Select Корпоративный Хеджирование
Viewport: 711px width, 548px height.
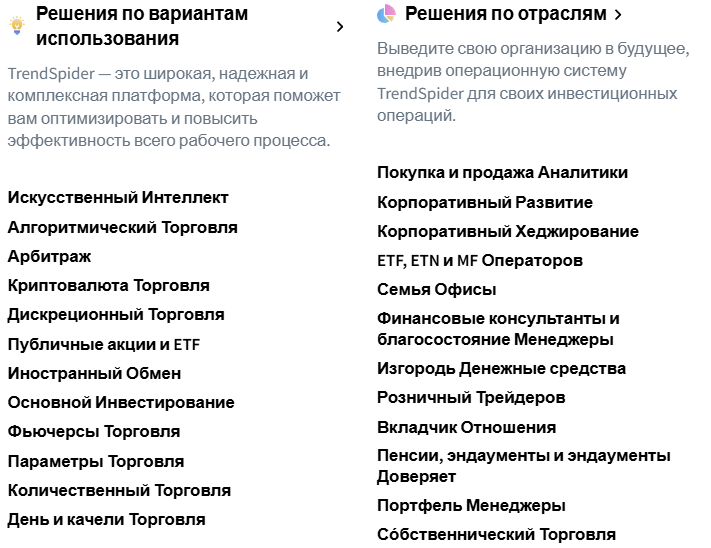(507, 231)
